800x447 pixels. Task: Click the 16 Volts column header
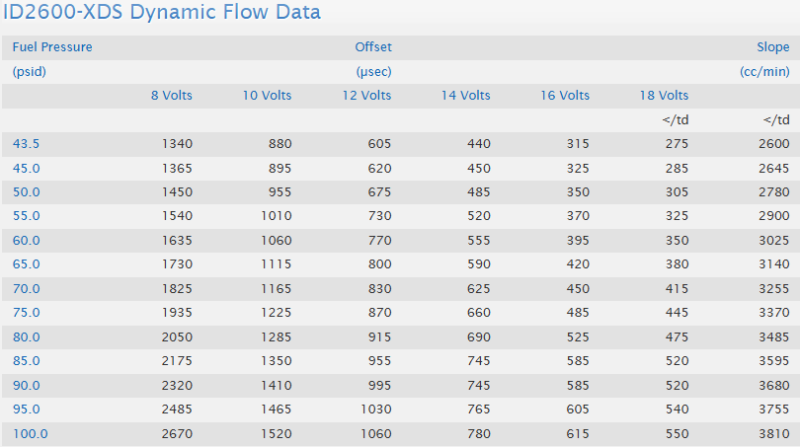(x=563, y=96)
